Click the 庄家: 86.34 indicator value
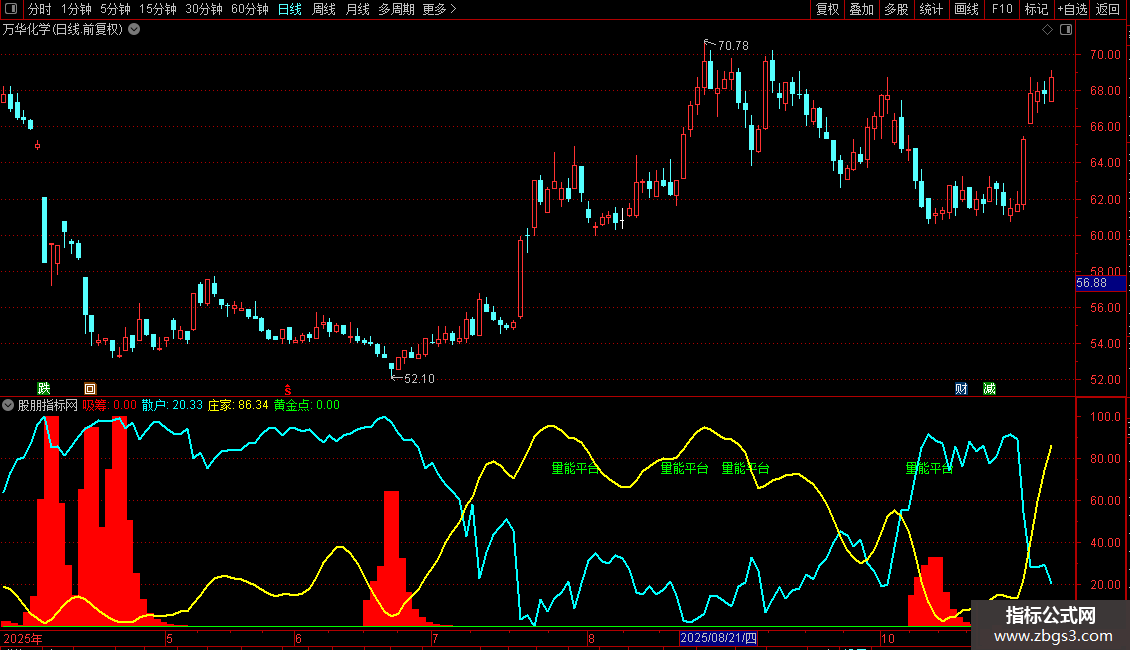This screenshot has height=650, width=1130. point(238,405)
